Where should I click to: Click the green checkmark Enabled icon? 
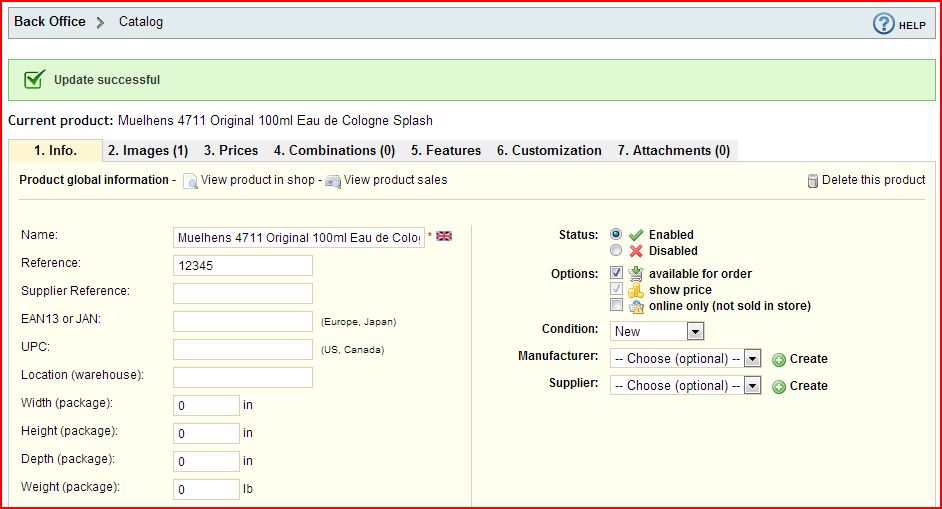pyautogui.click(x=636, y=235)
